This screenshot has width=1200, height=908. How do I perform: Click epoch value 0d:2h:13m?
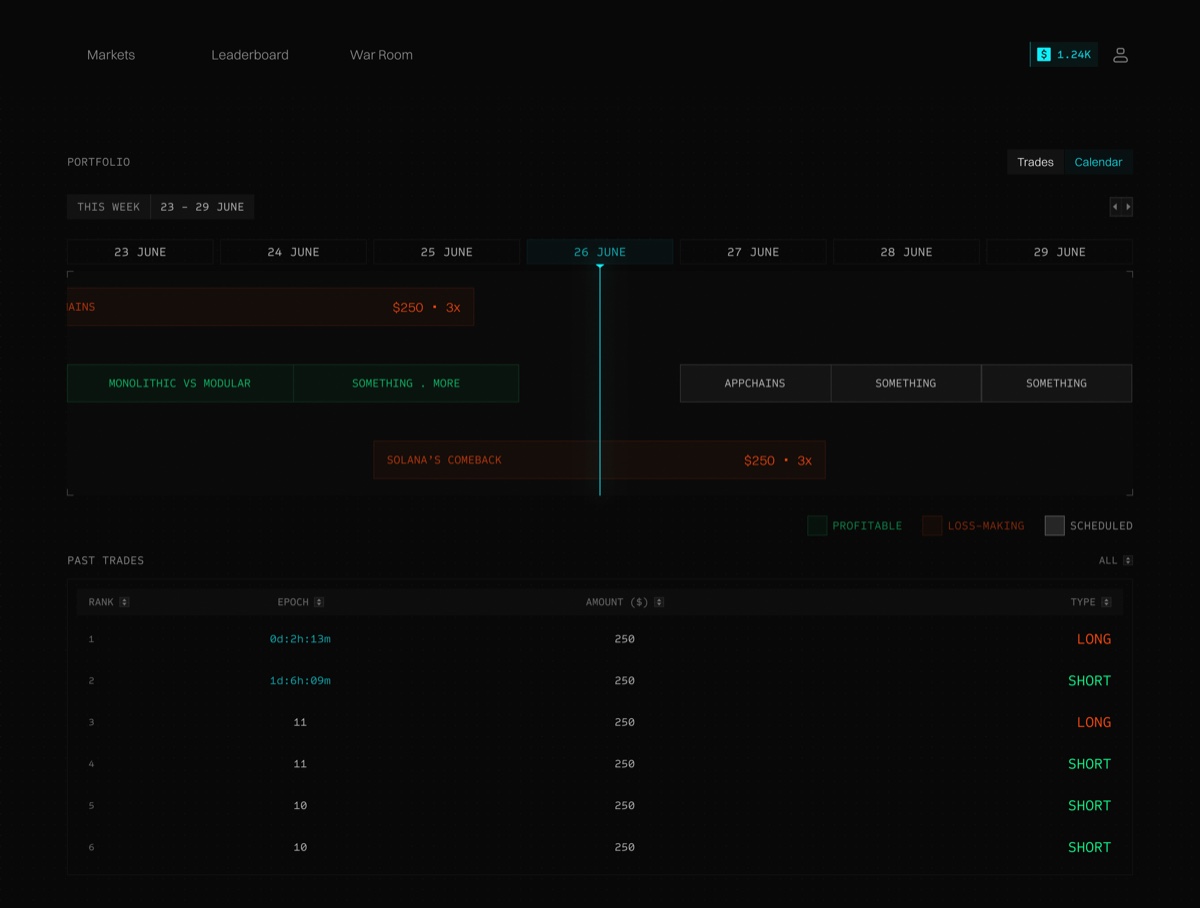point(300,639)
